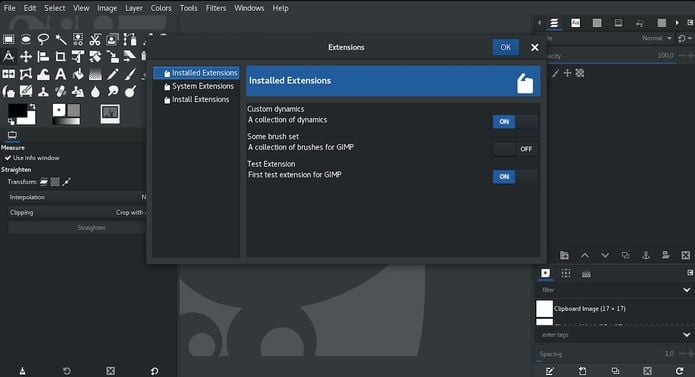
Task: Toggle lock position and size
Action: pyautogui.click(x=567, y=73)
